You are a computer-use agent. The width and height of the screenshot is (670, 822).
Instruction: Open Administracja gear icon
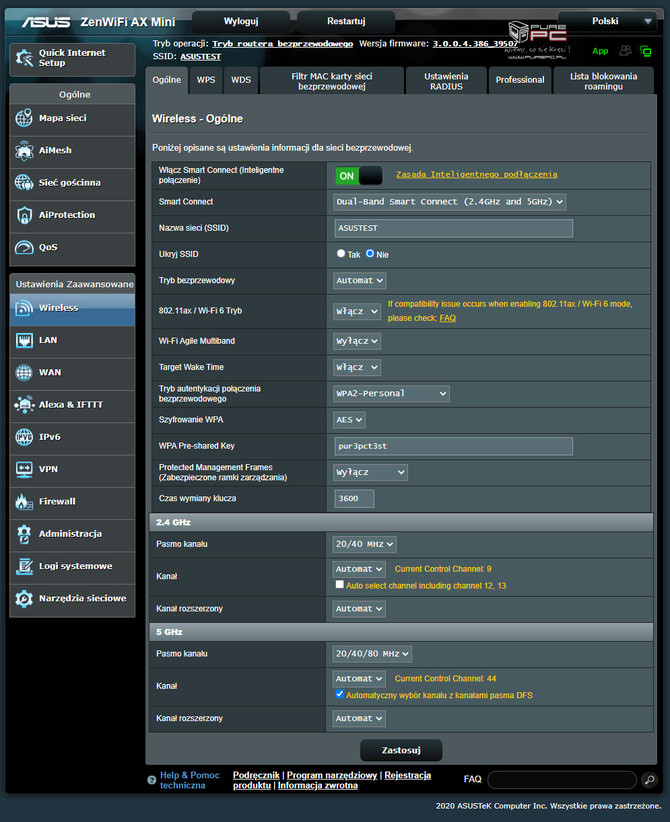pyautogui.click(x=24, y=534)
